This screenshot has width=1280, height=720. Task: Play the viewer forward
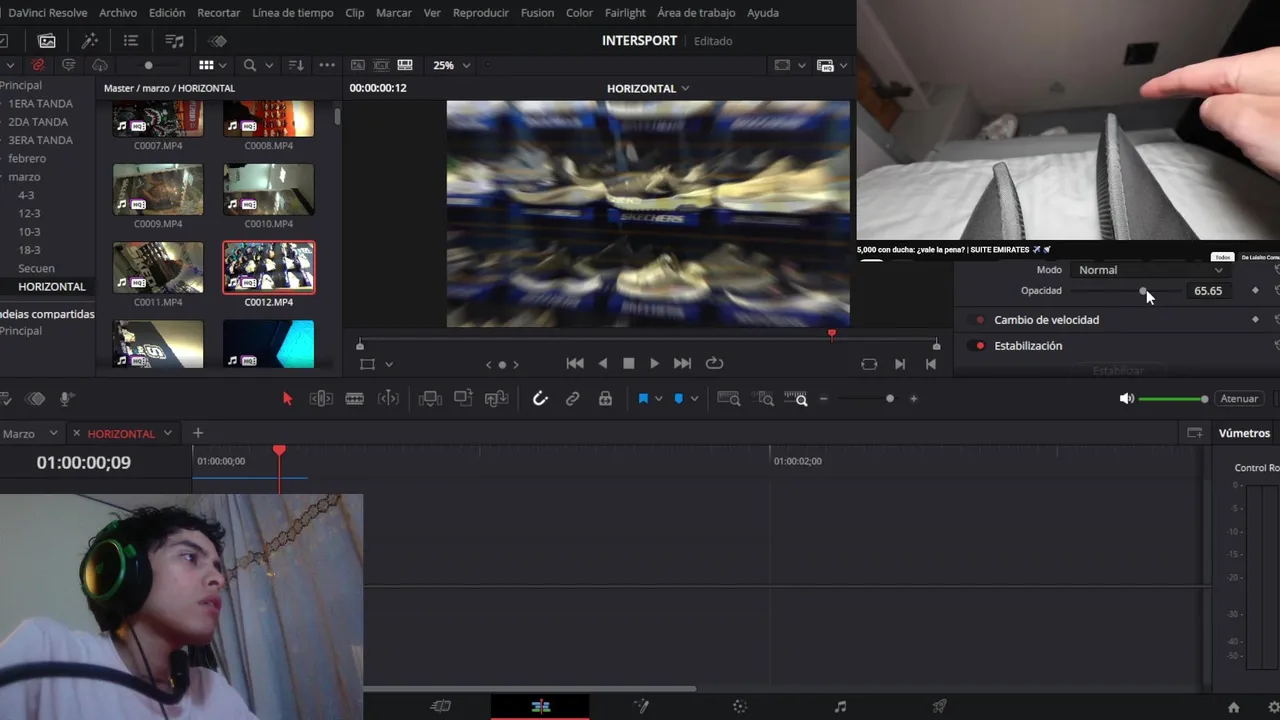(x=654, y=364)
